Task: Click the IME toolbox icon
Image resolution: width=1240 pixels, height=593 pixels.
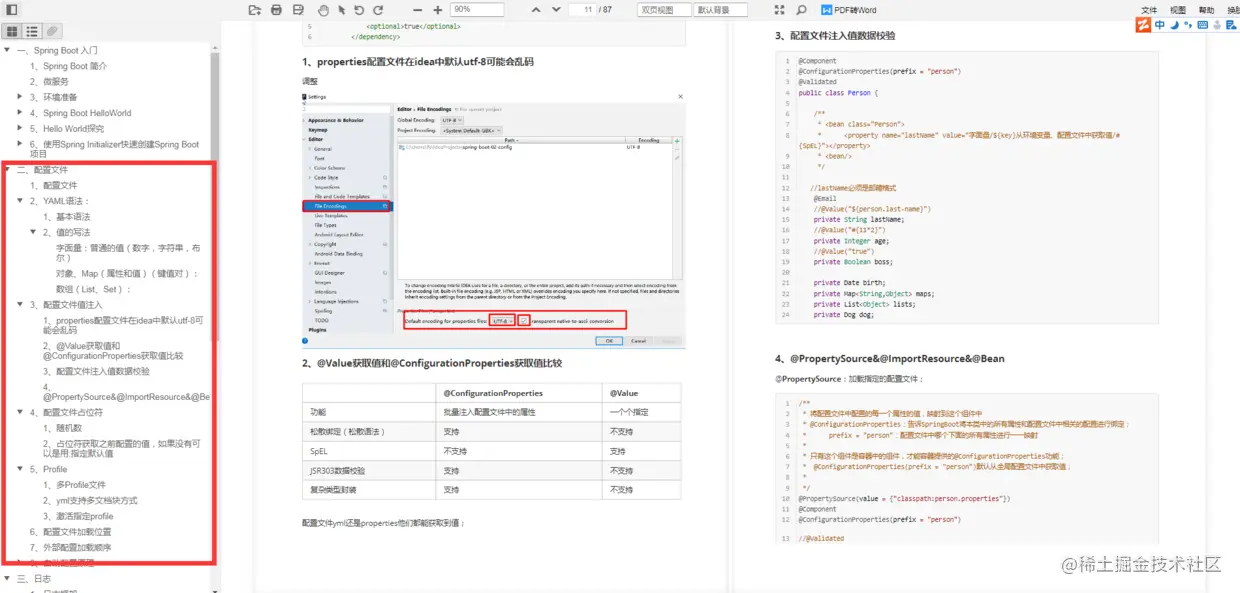Action: pos(1229,26)
